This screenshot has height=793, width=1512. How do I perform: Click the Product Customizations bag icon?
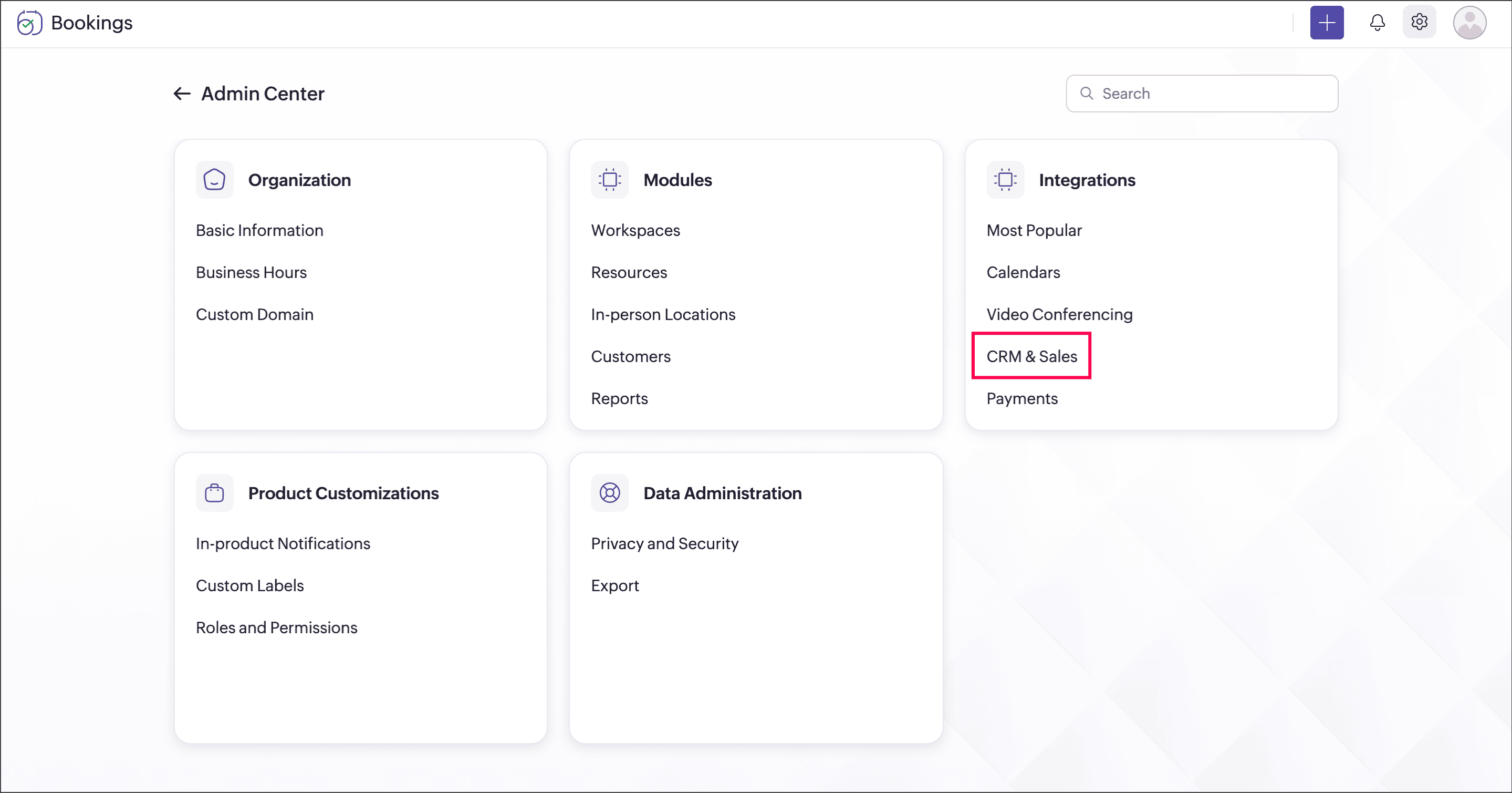[x=214, y=493]
